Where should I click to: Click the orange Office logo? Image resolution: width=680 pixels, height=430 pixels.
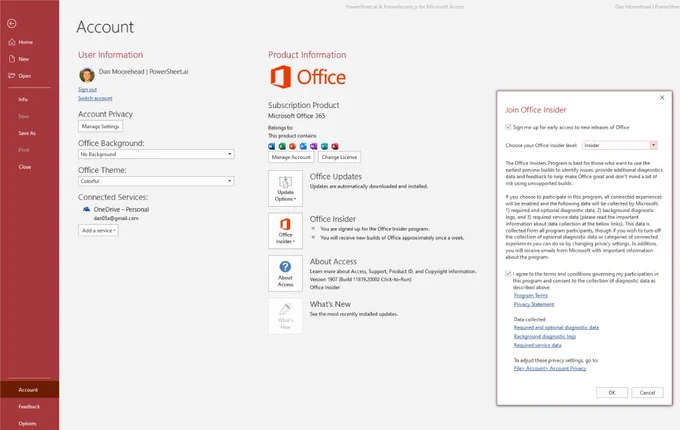coord(308,77)
